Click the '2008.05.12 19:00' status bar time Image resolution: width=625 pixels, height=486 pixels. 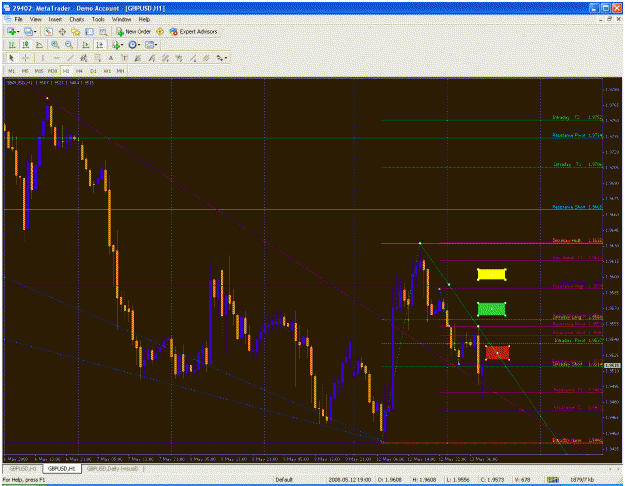pos(350,480)
